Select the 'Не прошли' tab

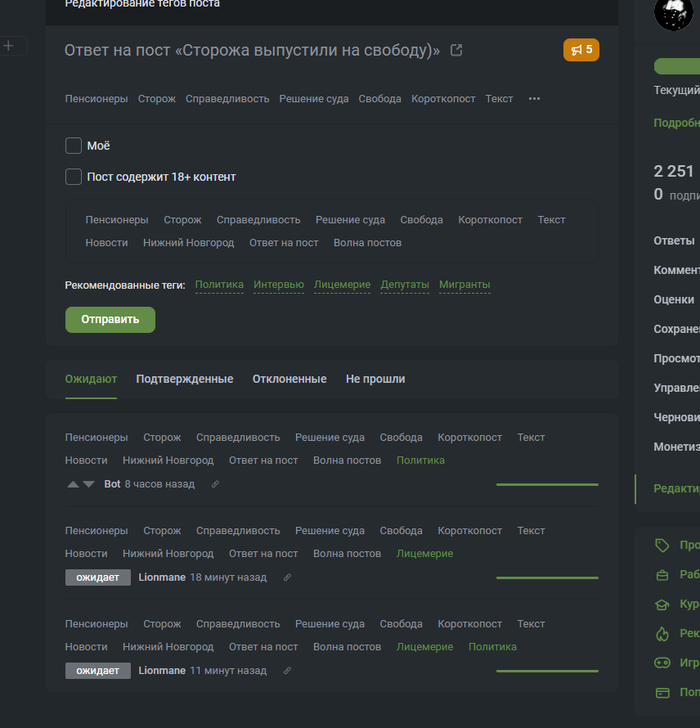[x=375, y=379]
